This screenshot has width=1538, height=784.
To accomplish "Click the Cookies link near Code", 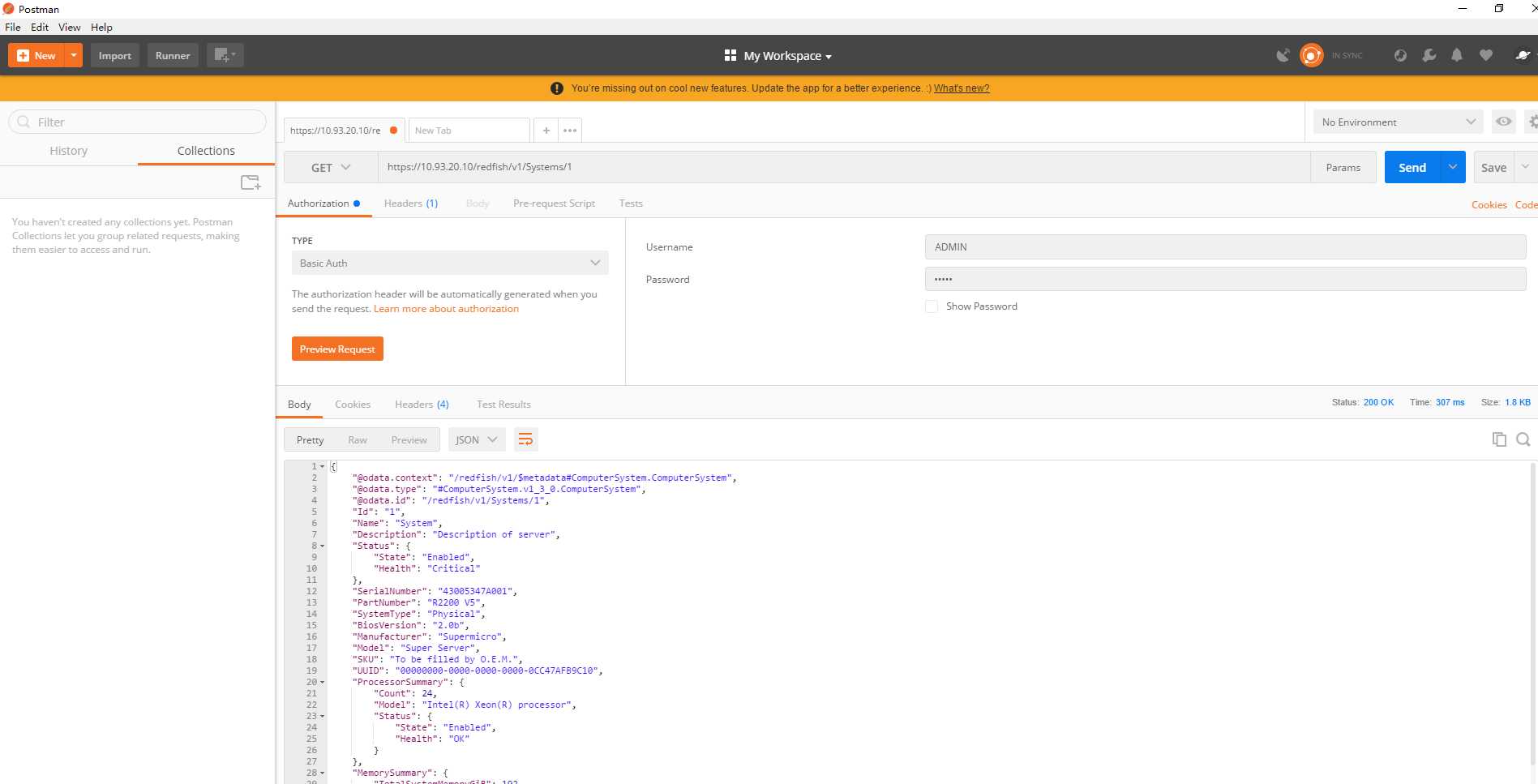I will [x=1489, y=205].
